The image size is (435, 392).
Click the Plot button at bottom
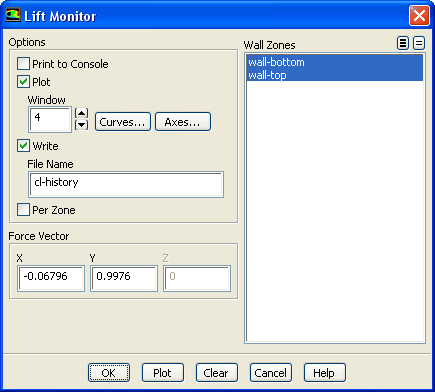163,373
